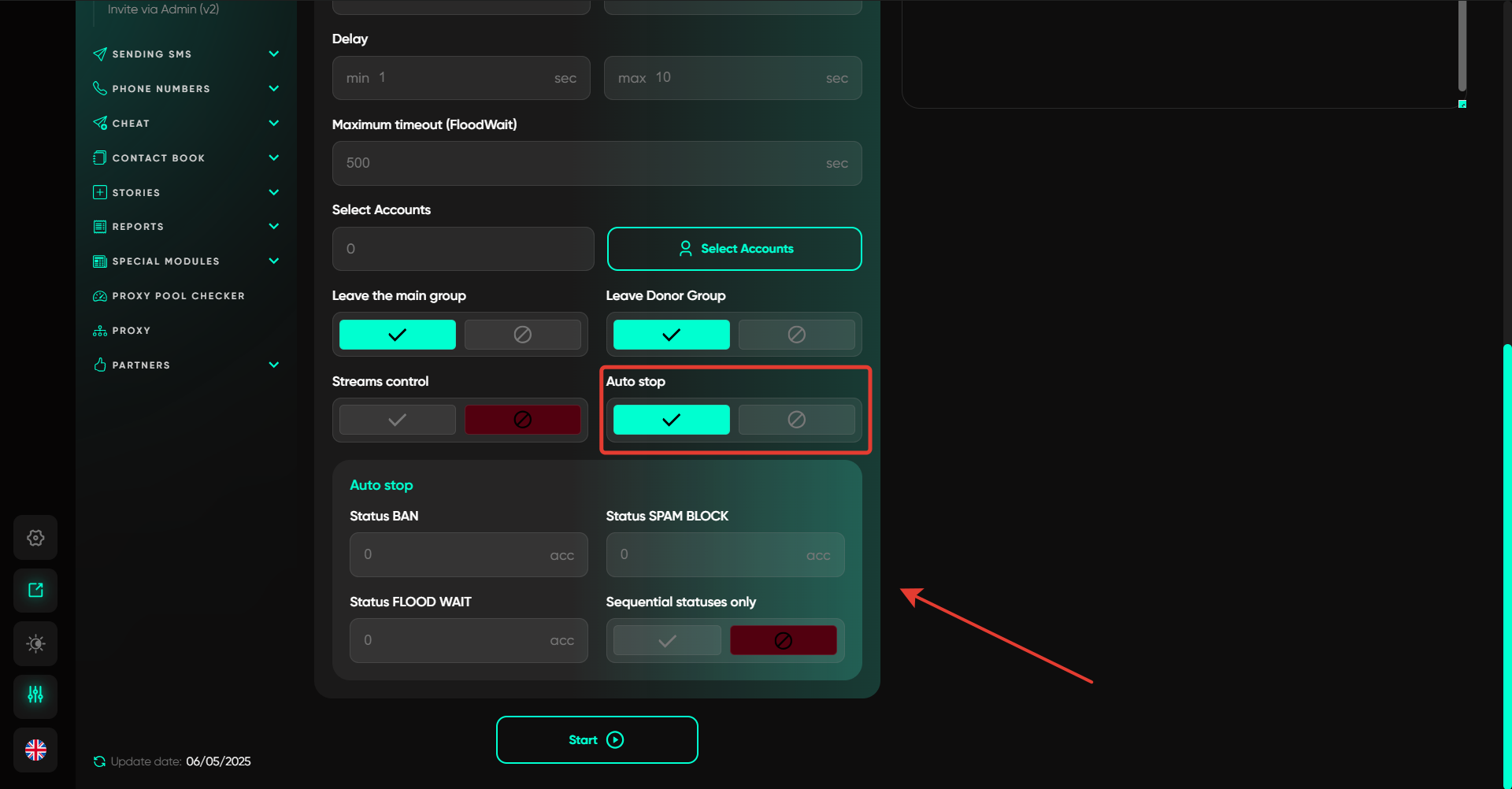Viewport: 1512px width, 789px height.
Task: Disable Auto stop with the crossed-circle option
Action: tap(796, 420)
